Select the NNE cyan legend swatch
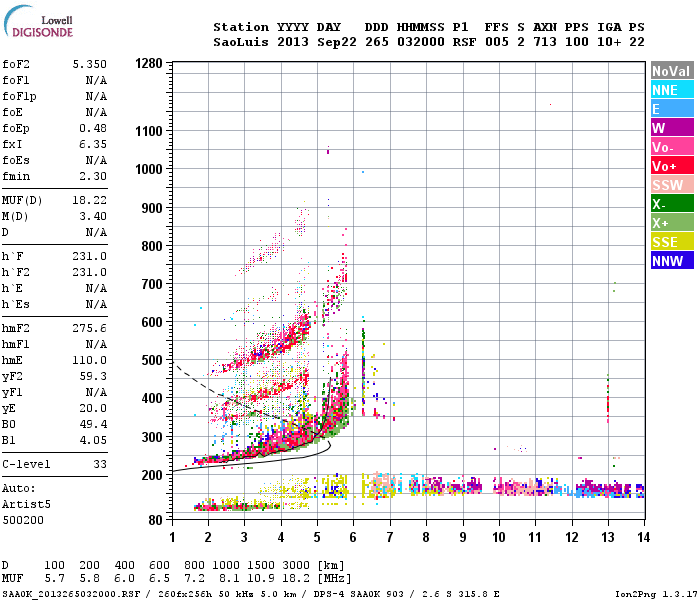The width and height of the screenshot is (700, 600). 672,90
